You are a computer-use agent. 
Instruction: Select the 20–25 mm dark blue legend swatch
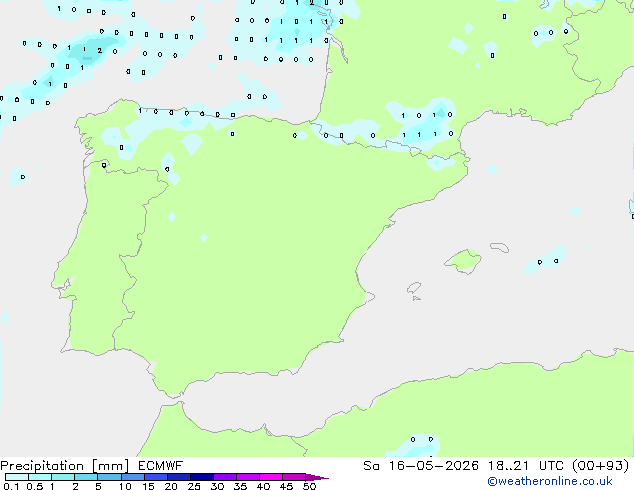tap(179, 477)
